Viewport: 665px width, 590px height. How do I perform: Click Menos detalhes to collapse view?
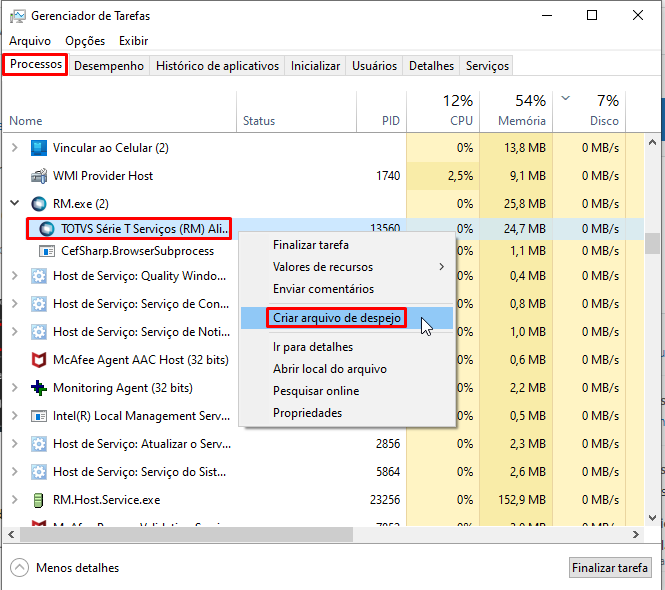tap(65, 567)
